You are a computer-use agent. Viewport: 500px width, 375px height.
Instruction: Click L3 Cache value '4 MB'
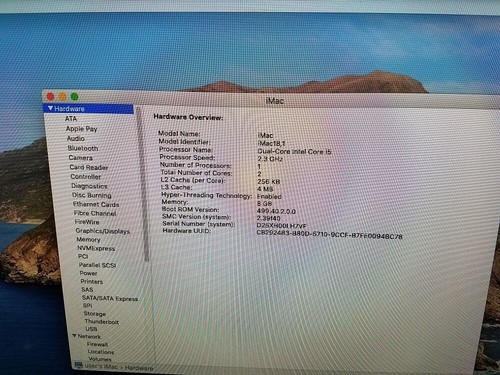coord(265,189)
